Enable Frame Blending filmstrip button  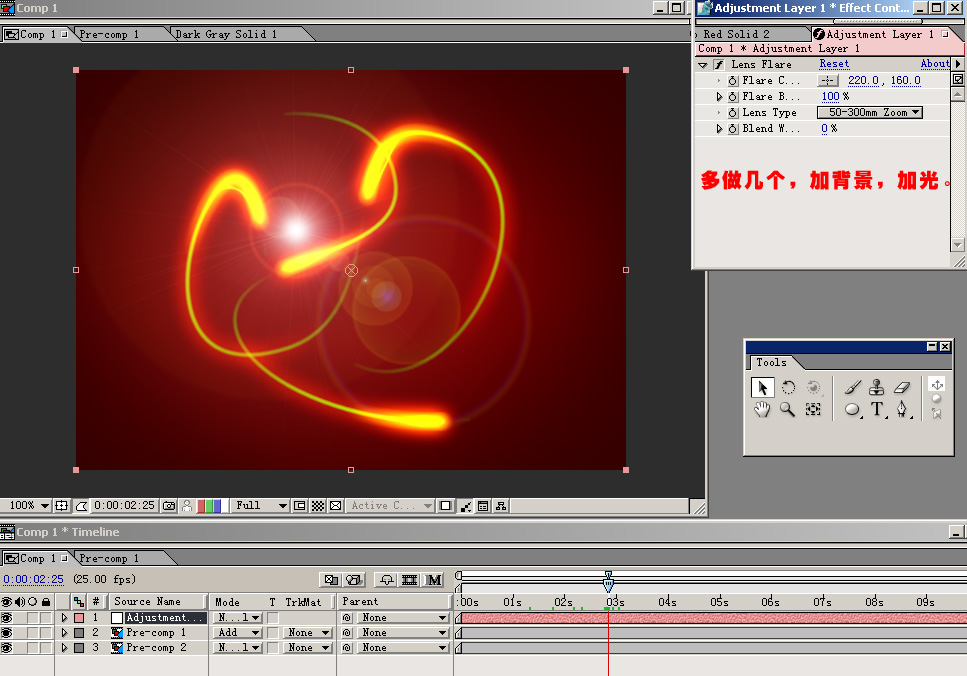click(x=409, y=580)
